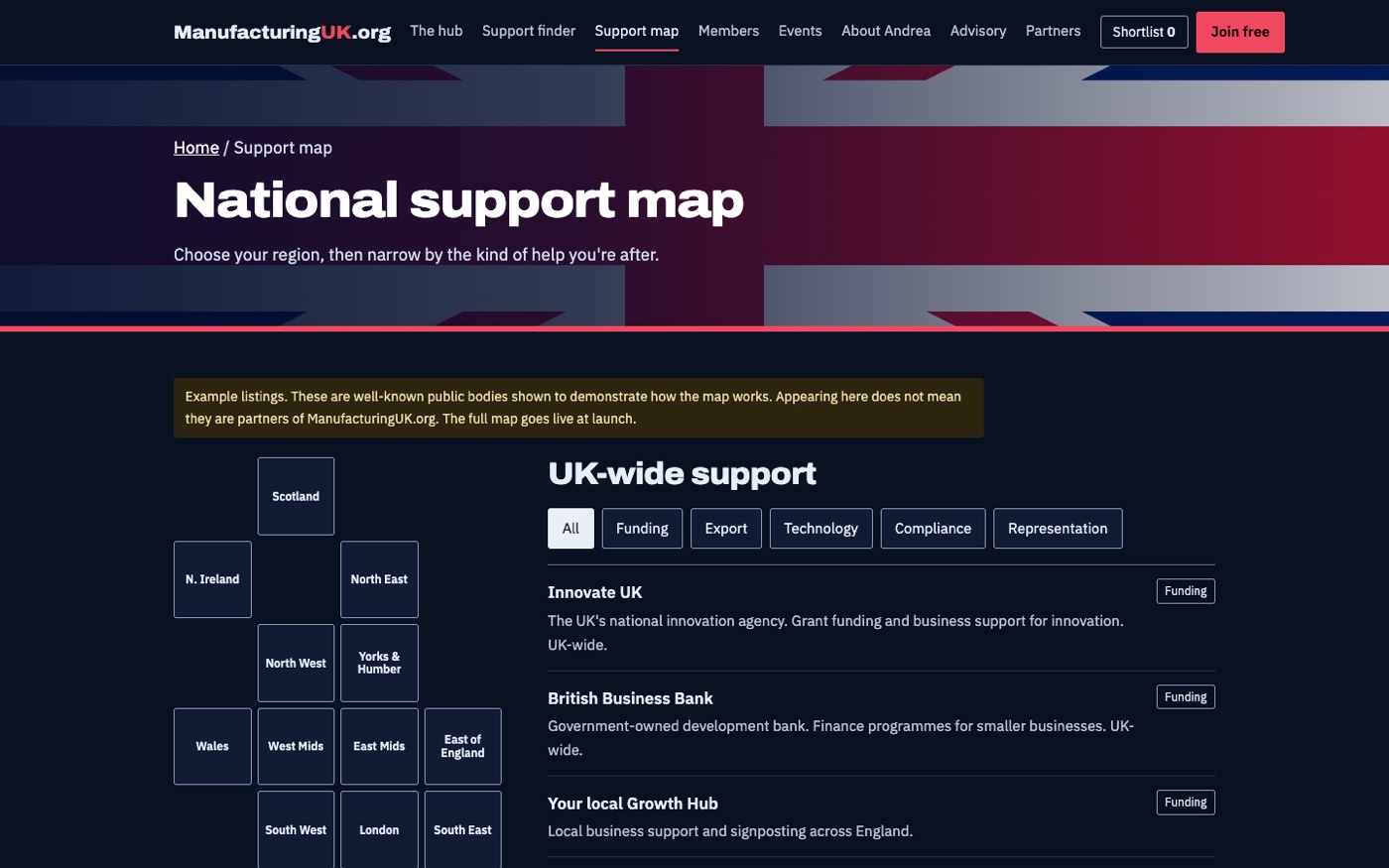The width and height of the screenshot is (1389, 868).
Task: Click the UK-wide support heading
Action: 683,474
